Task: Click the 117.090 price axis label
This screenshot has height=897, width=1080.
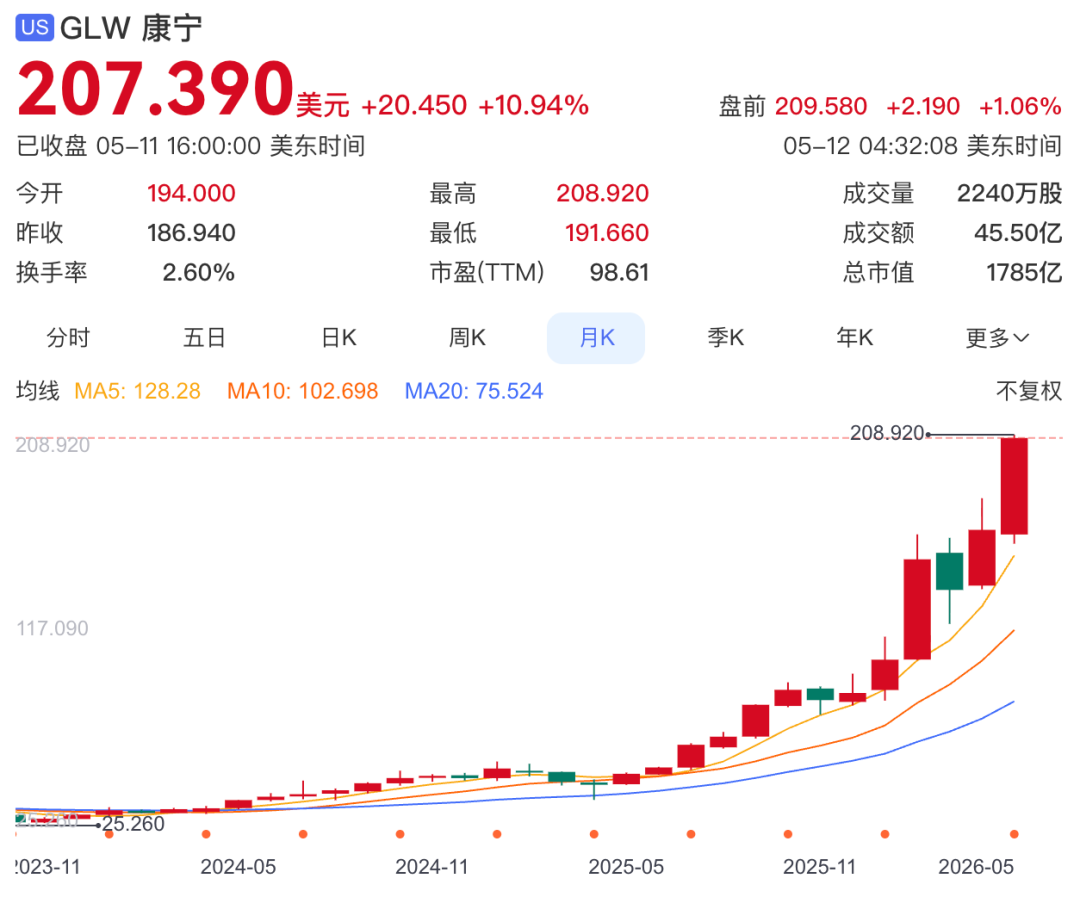Action: click(x=52, y=628)
